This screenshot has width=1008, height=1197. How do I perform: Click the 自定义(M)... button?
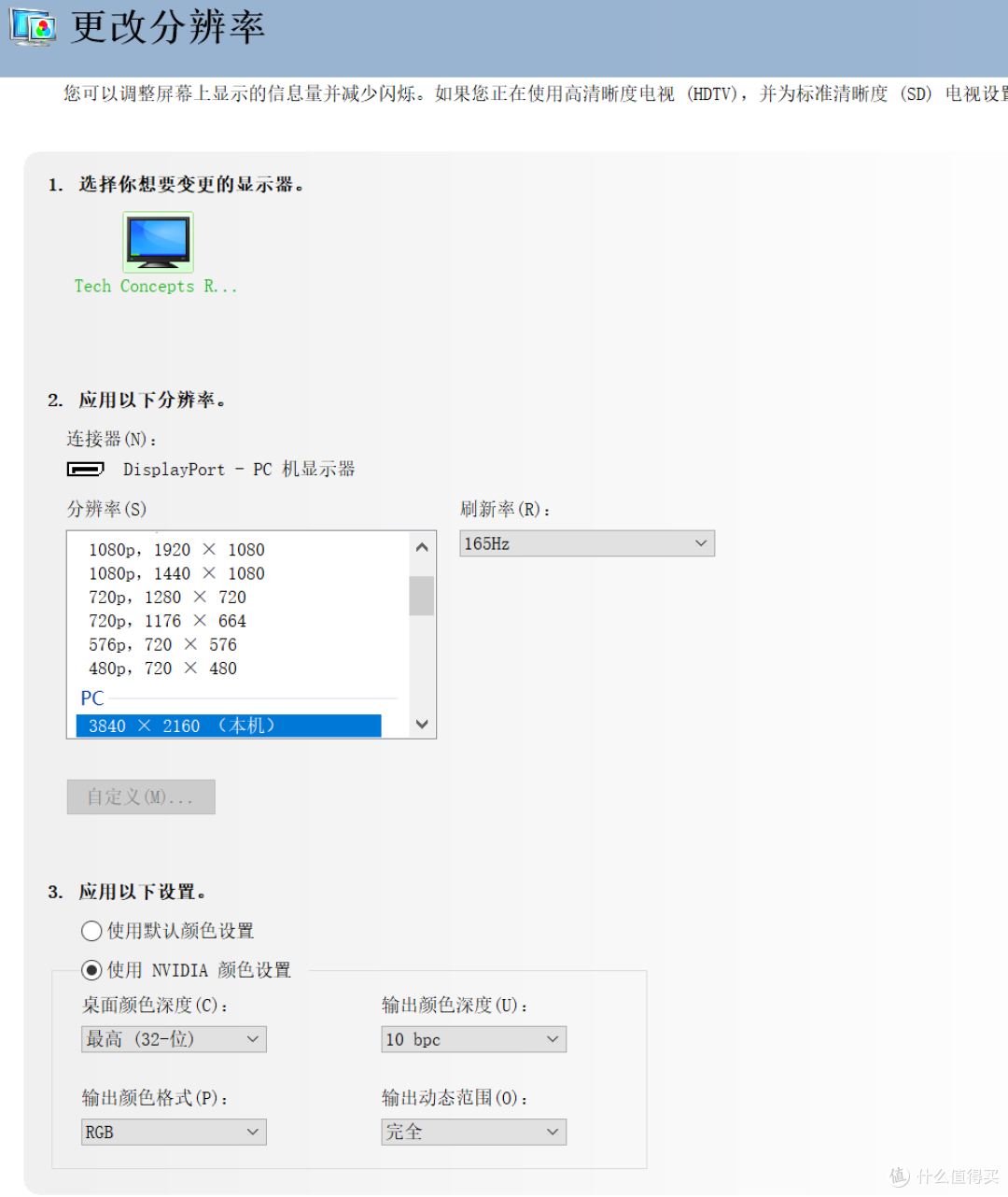(140, 796)
